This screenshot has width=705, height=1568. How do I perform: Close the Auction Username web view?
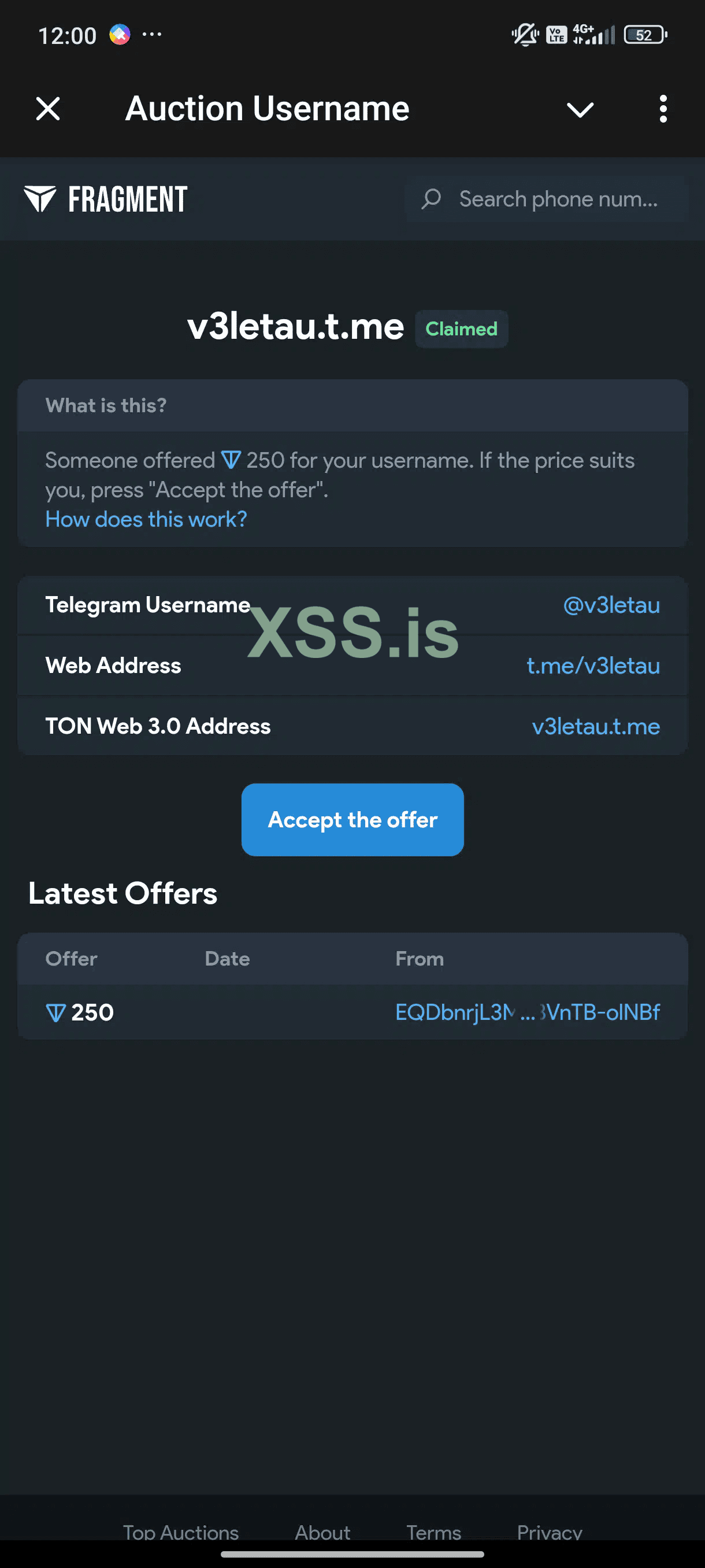[48, 109]
